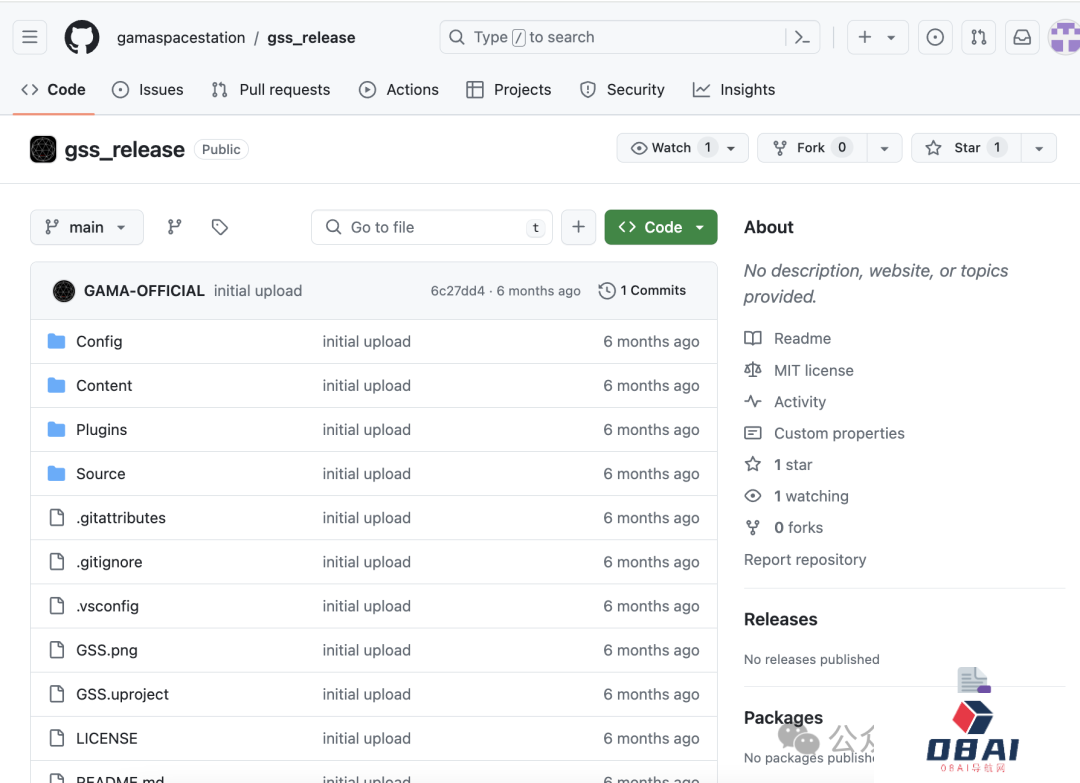This screenshot has height=783, width=1080.
Task: Select the Code tab
Action: [x=54, y=90]
